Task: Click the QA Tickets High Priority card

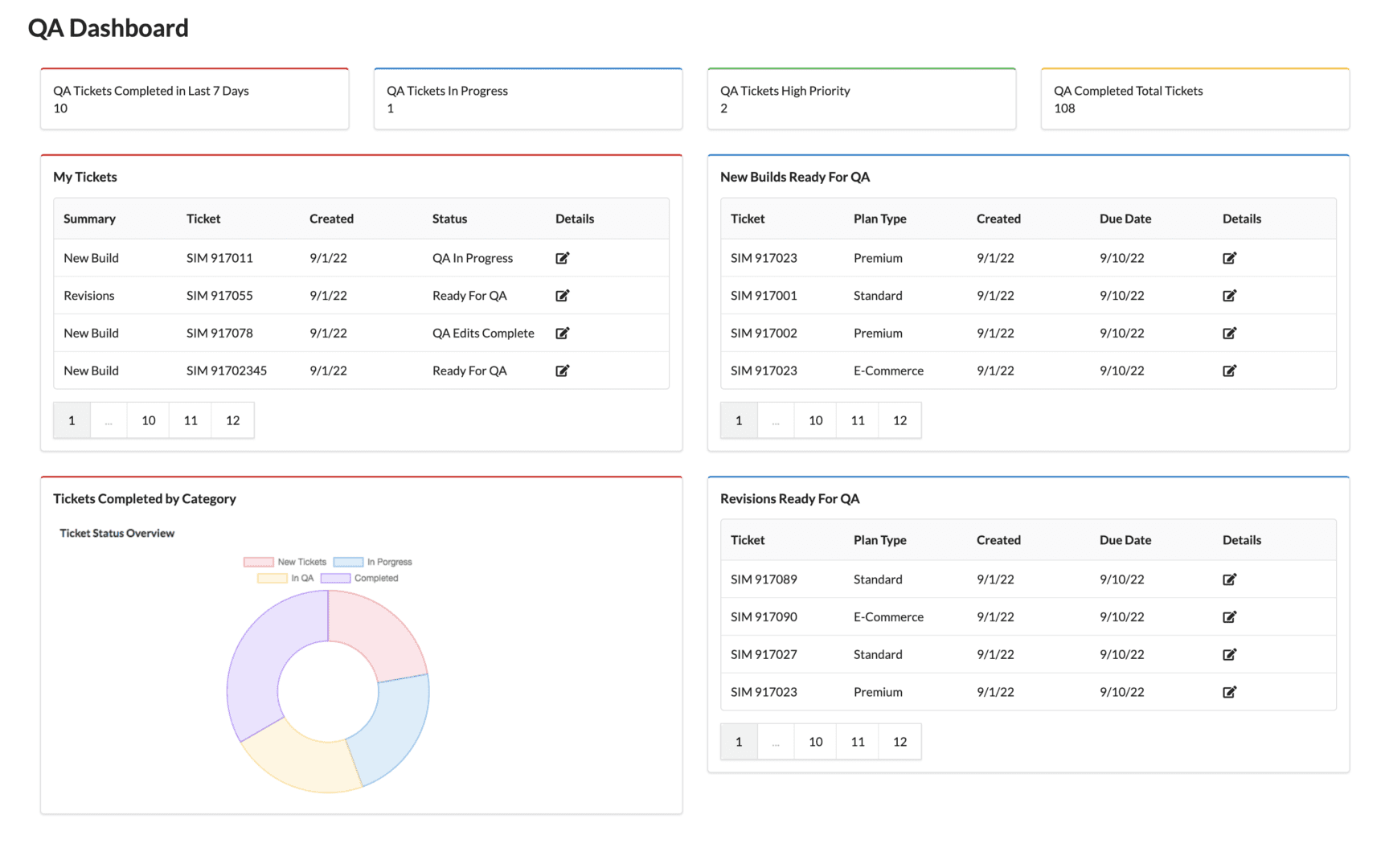Action: click(x=861, y=99)
